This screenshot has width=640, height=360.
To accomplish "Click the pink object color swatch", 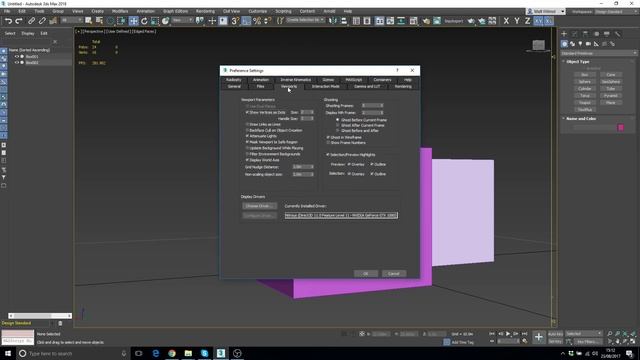I will pos(621,128).
